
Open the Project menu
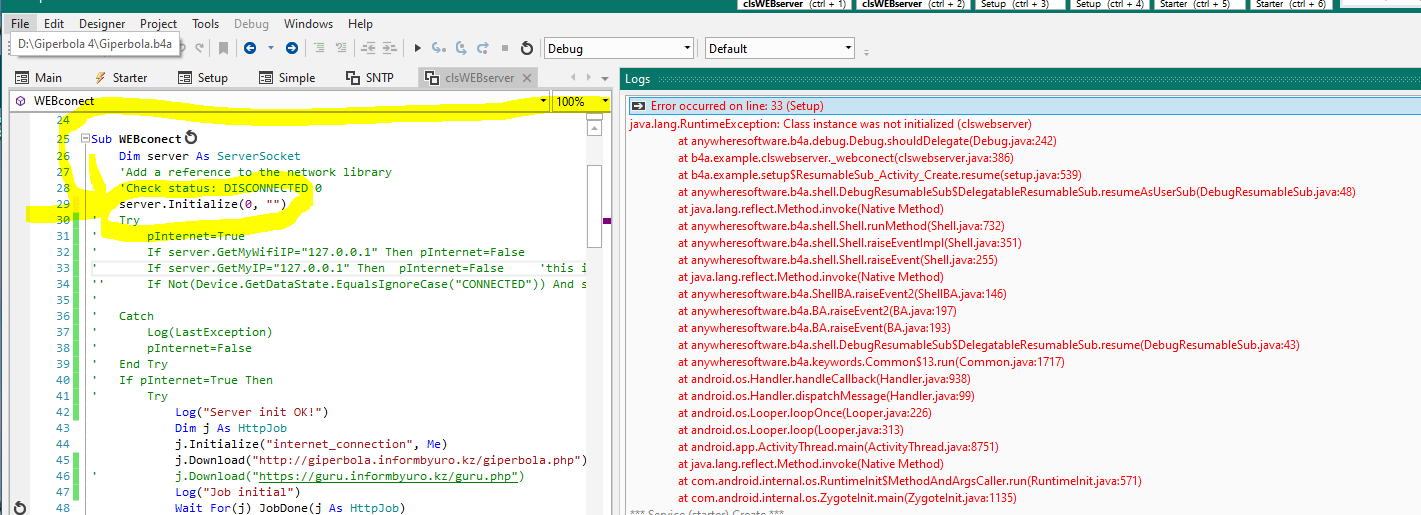(x=158, y=23)
